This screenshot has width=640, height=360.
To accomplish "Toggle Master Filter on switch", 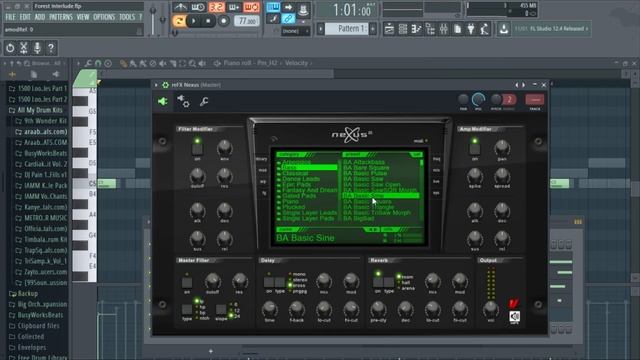I will (x=187, y=282).
